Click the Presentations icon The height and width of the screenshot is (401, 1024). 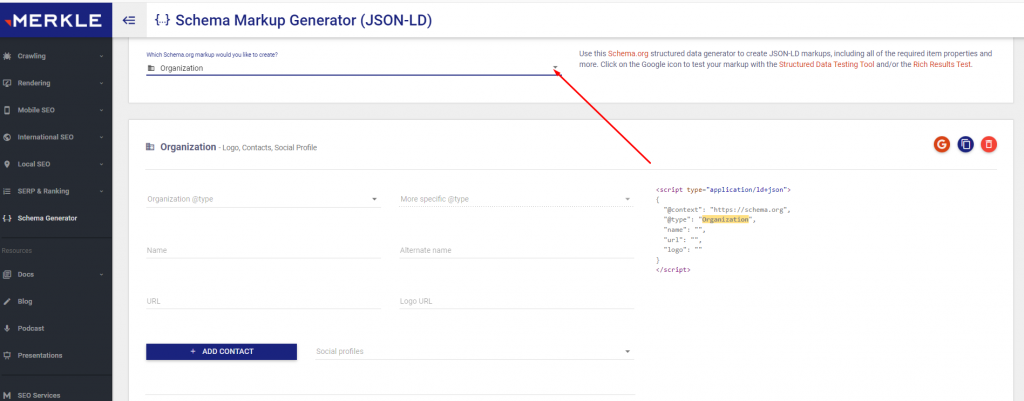pyautogui.click(x=7, y=355)
